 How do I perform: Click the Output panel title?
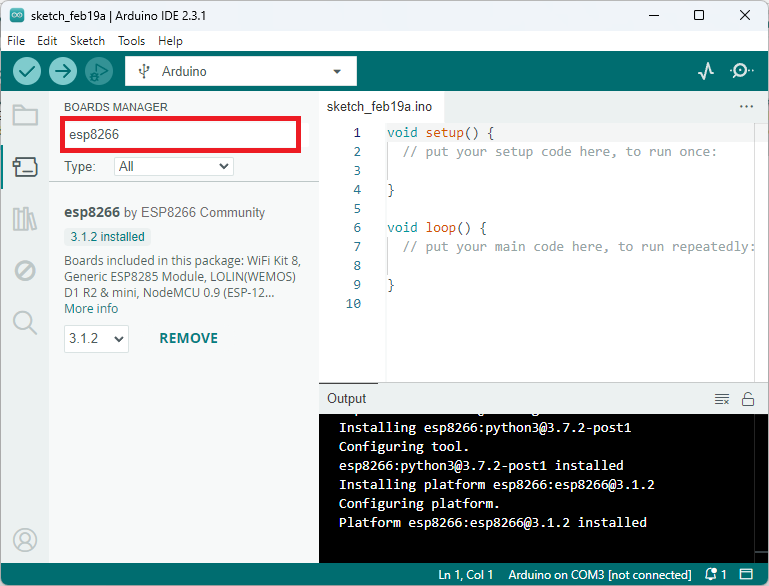[346, 399]
